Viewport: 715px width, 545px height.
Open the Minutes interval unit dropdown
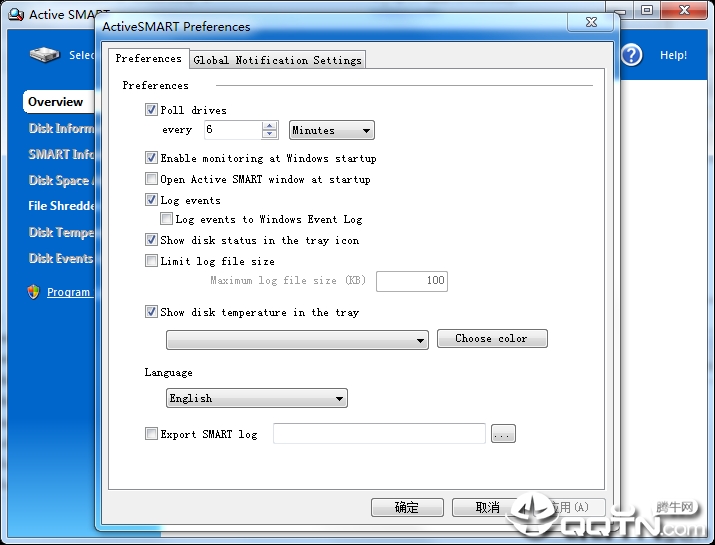coord(332,130)
